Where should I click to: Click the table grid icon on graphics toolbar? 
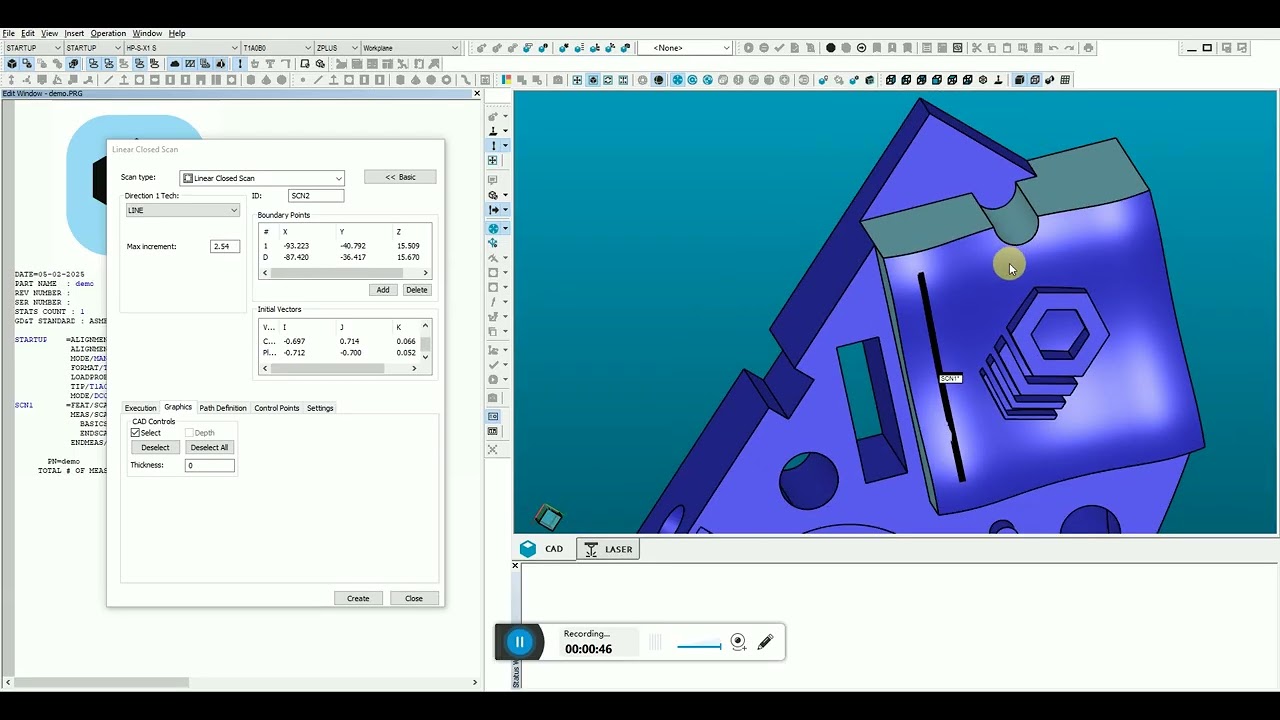(x=1065, y=80)
